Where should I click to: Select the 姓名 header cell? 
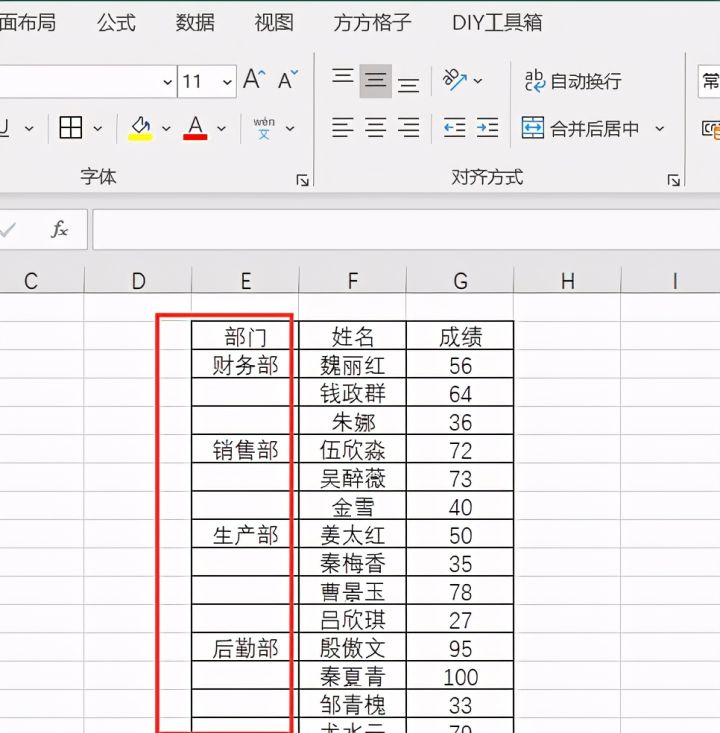[x=353, y=336]
